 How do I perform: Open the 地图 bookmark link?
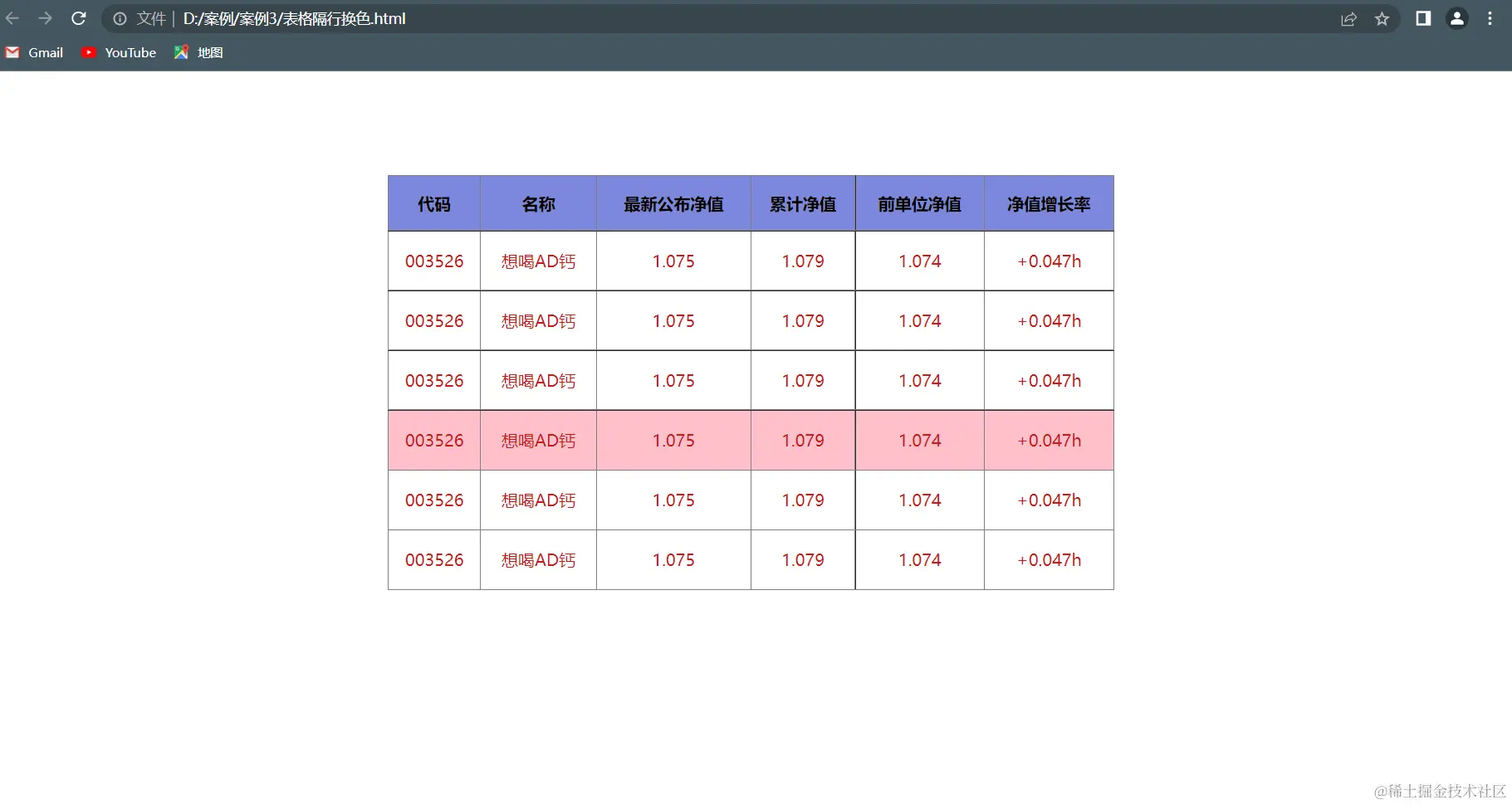[x=210, y=52]
